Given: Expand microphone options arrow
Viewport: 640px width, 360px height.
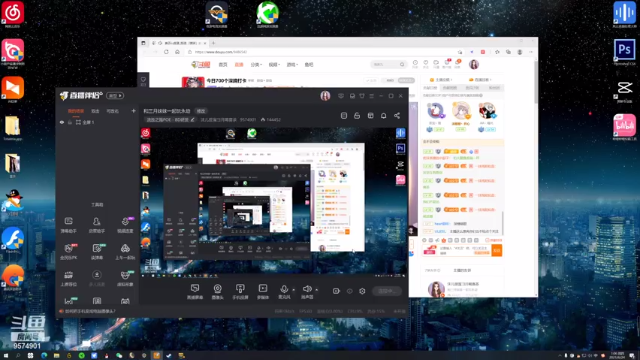Looking at the screenshot, I should click(x=293, y=290).
